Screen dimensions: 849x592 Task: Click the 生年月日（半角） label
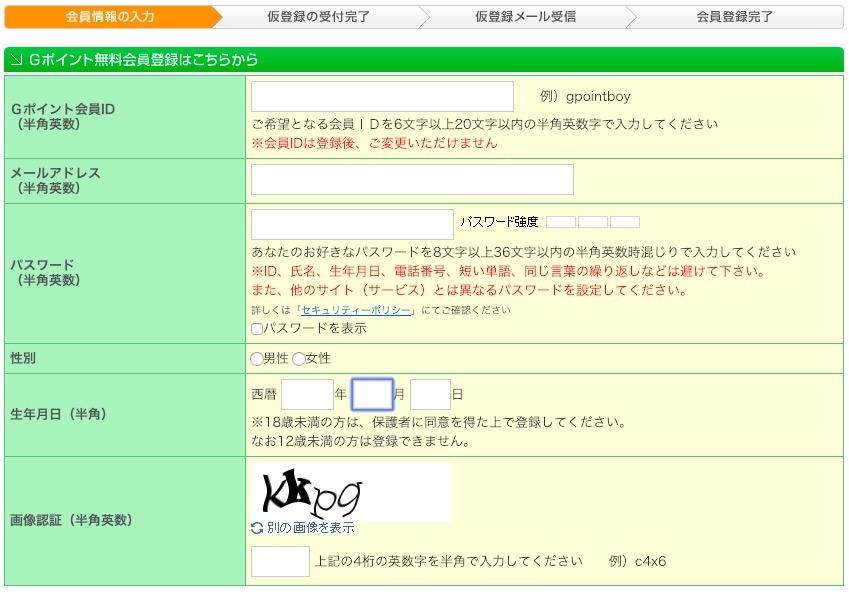(58, 414)
